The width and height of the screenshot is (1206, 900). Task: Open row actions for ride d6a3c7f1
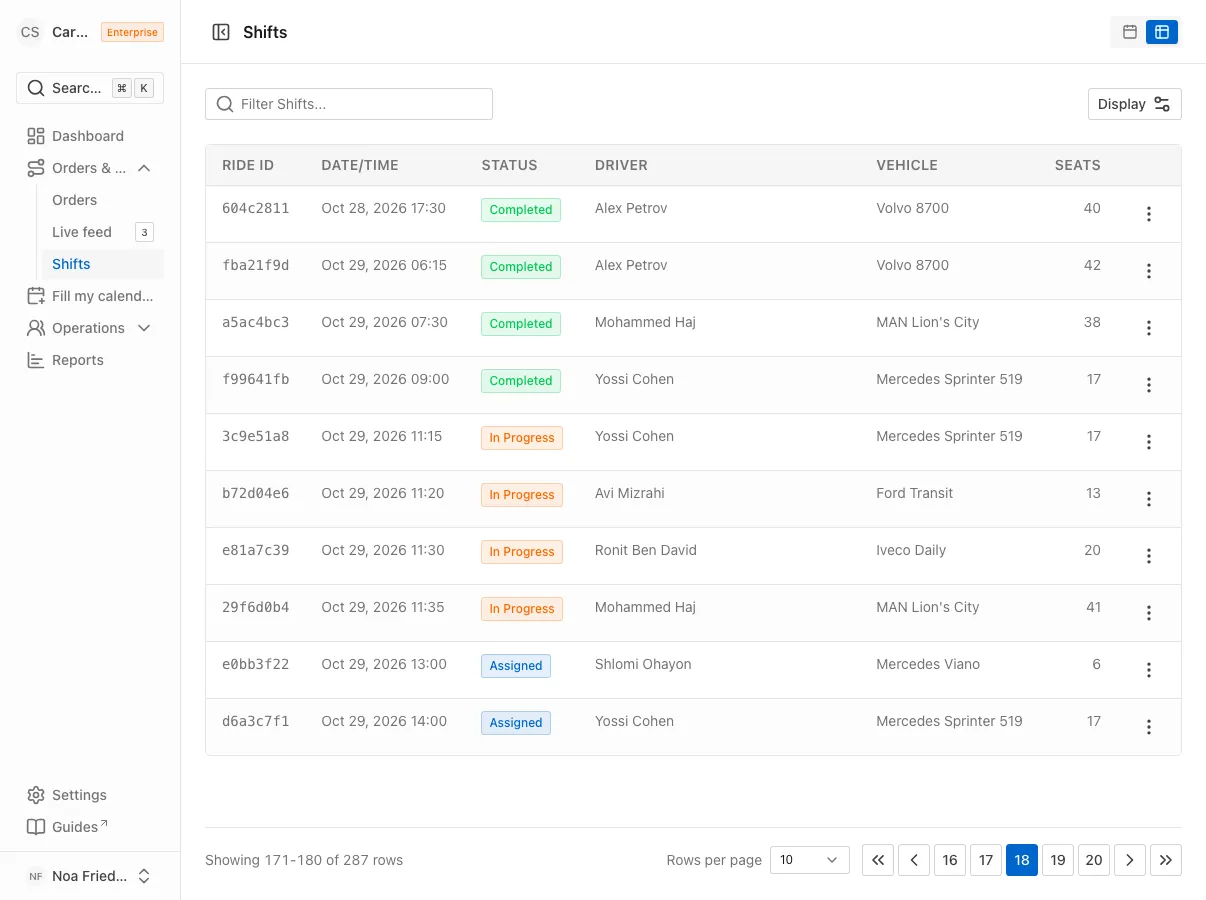coord(1149,727)
